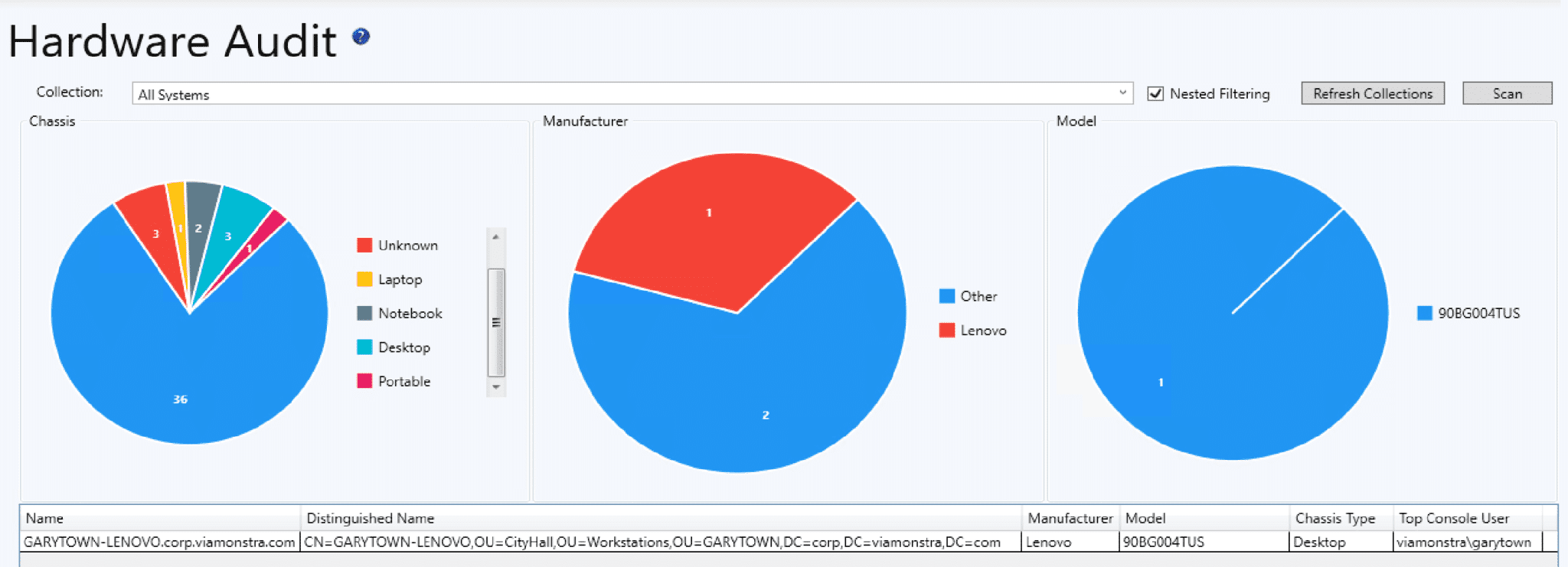Toggle the Nested Filtering checkbox
1568x567 pixels.
pyautogui.click(x=1155, y=93)
